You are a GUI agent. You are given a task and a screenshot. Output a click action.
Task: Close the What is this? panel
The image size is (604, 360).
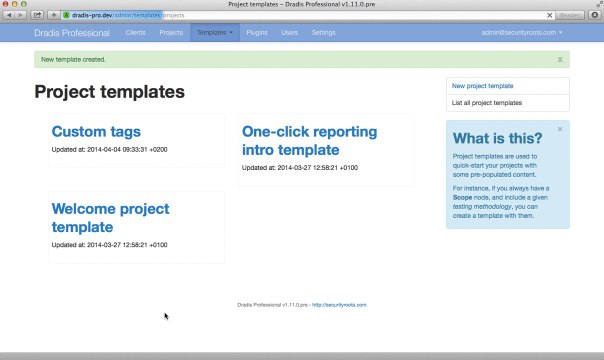[560, 129]
